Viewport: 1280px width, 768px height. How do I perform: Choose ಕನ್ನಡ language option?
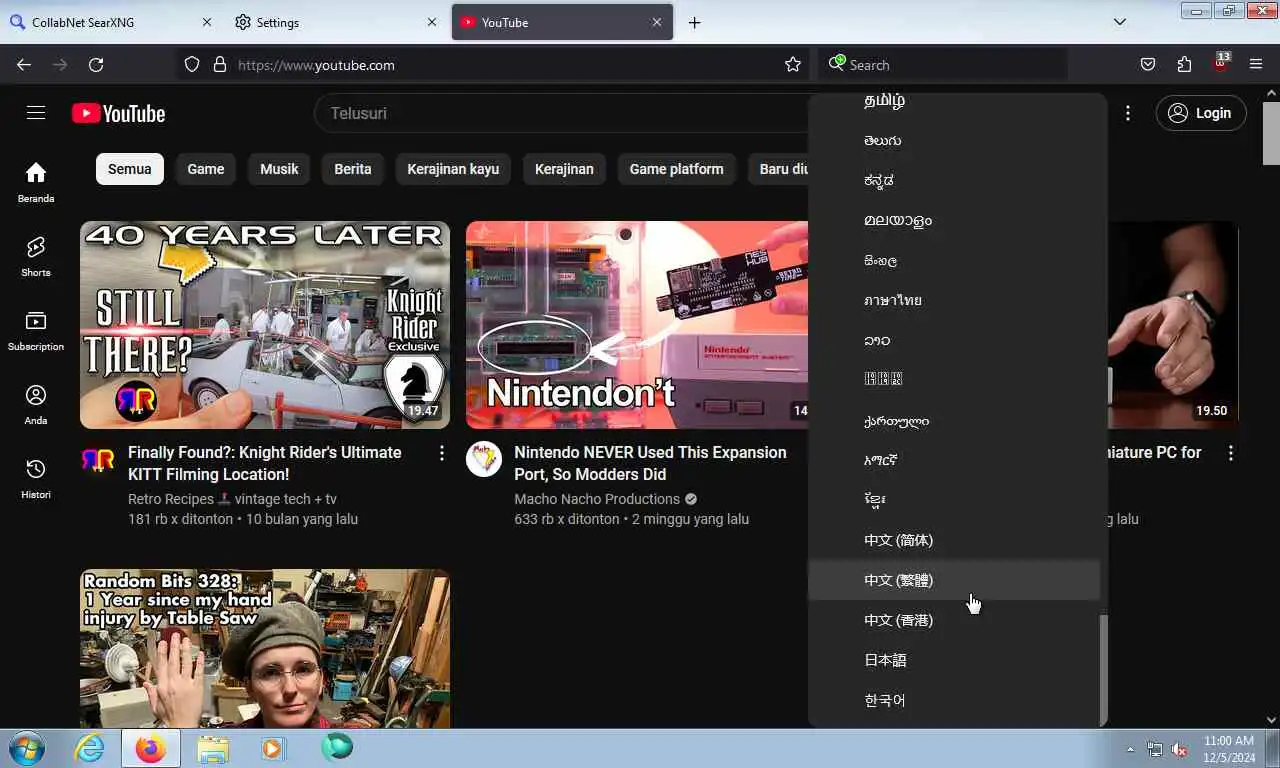(x=954, y=180)
